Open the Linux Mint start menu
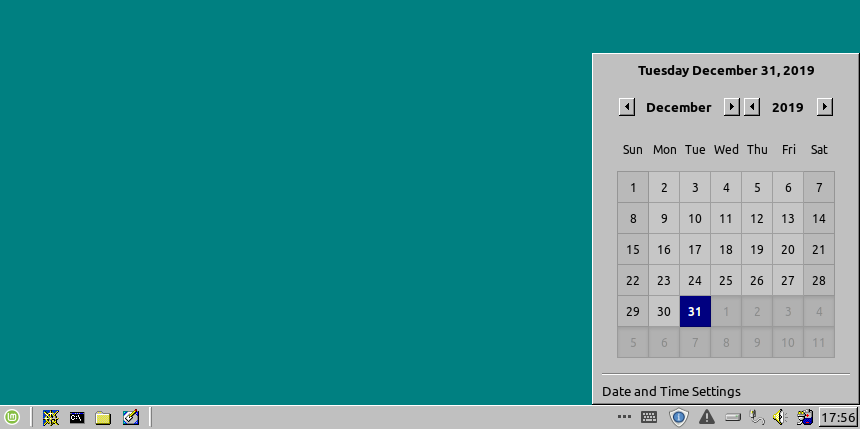 (12, 417)
